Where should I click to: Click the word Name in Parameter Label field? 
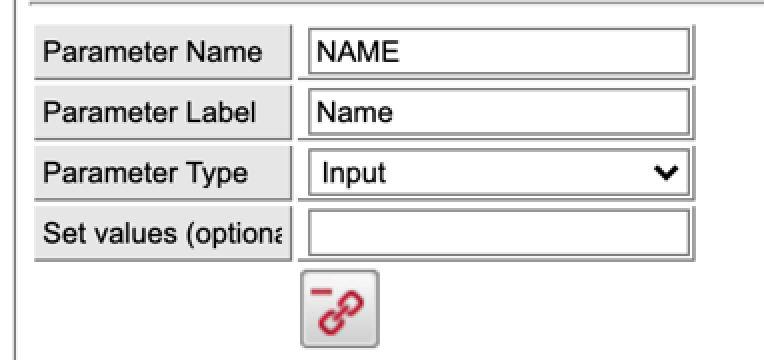[x=355, y=113]
